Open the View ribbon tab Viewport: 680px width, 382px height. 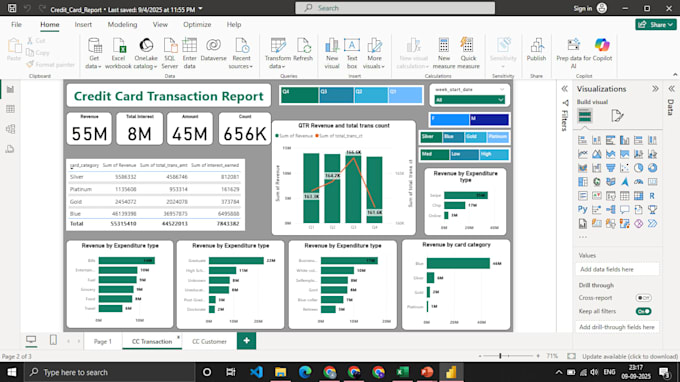[x=160, y=25]
